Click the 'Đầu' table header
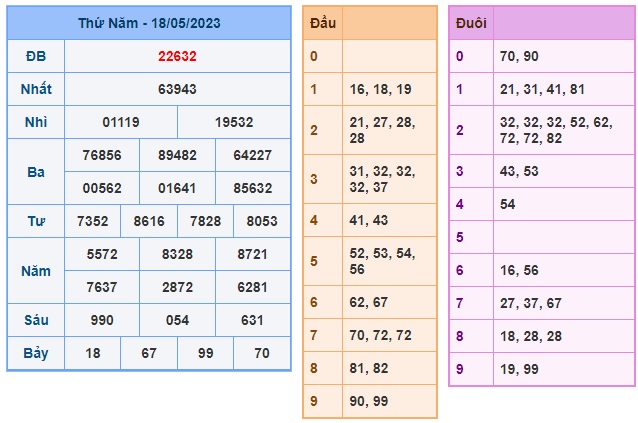Image resolution: width=638 pixels, height=423 pixels. pos(323,23)
